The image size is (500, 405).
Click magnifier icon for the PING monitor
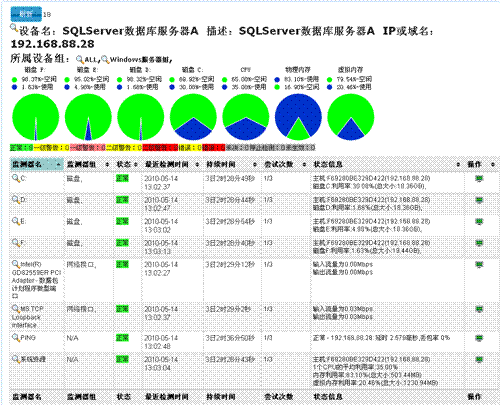pyautogui.click(x=16, y=337)
